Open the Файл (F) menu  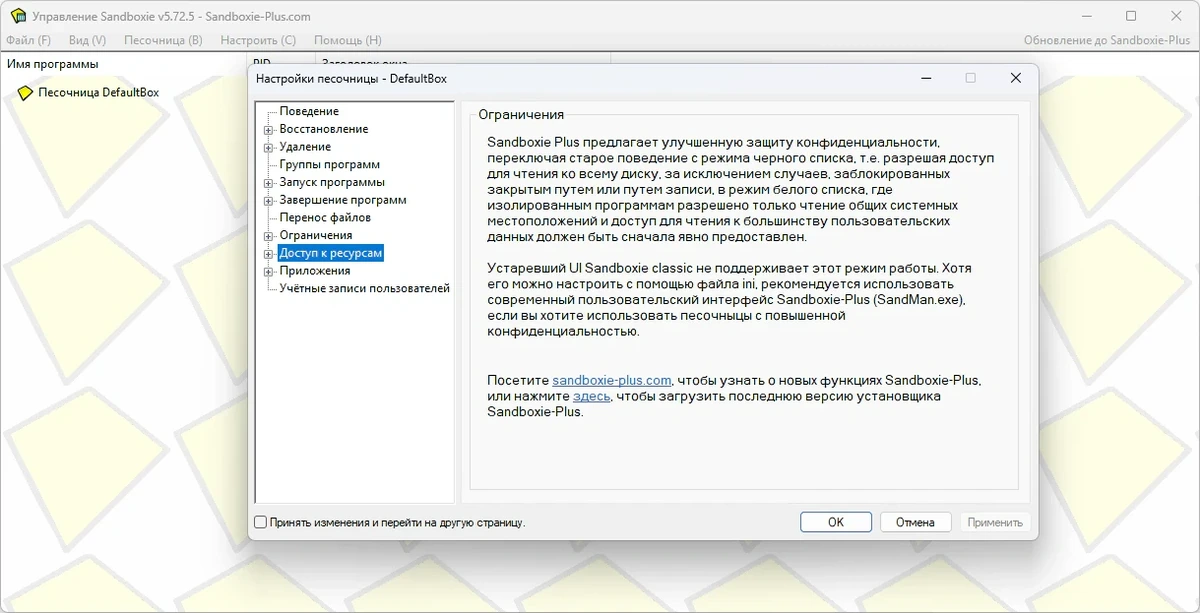coord(28,40)
